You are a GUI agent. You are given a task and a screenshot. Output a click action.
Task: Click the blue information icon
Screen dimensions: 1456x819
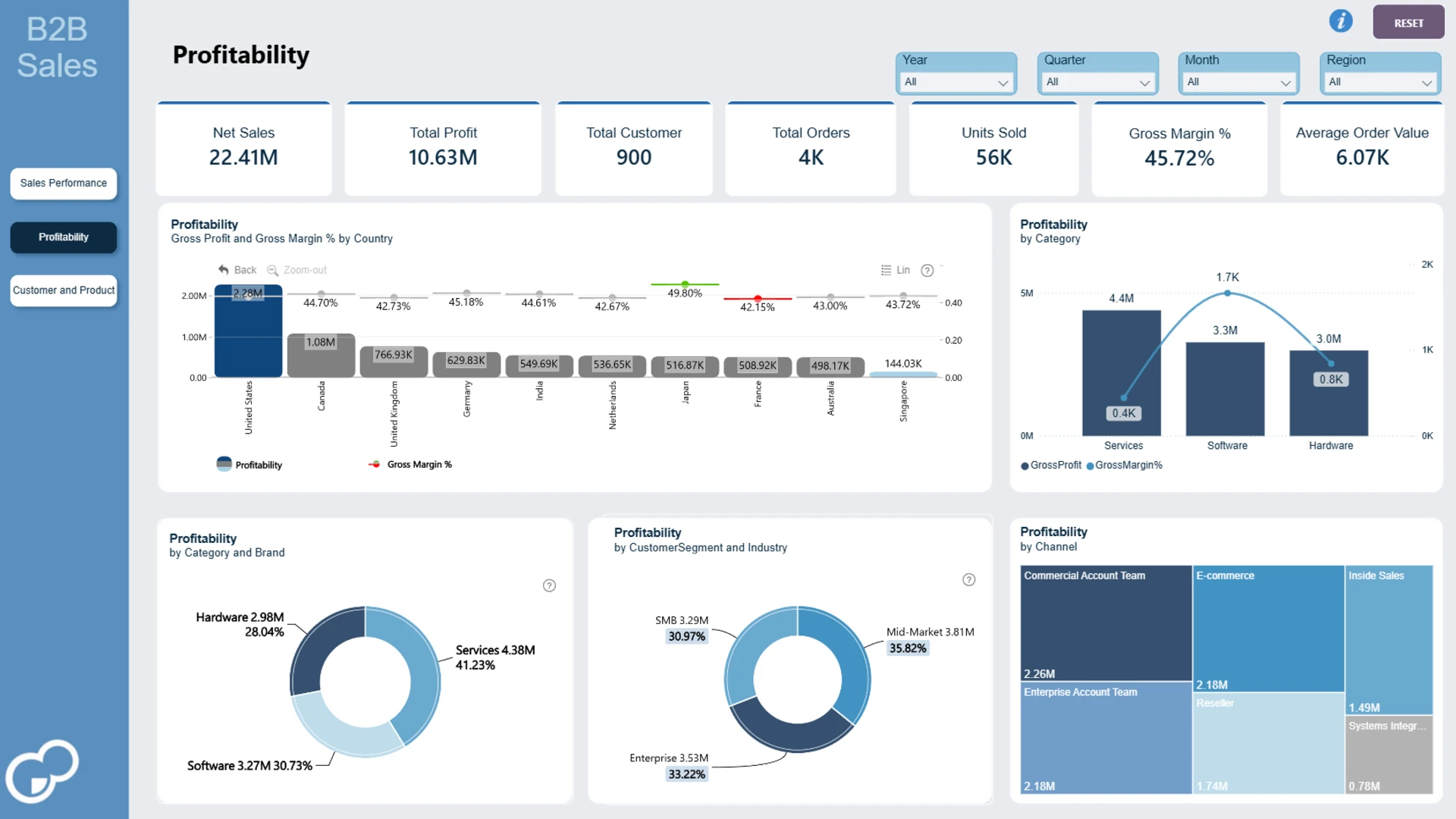[x=1341, y=21]
